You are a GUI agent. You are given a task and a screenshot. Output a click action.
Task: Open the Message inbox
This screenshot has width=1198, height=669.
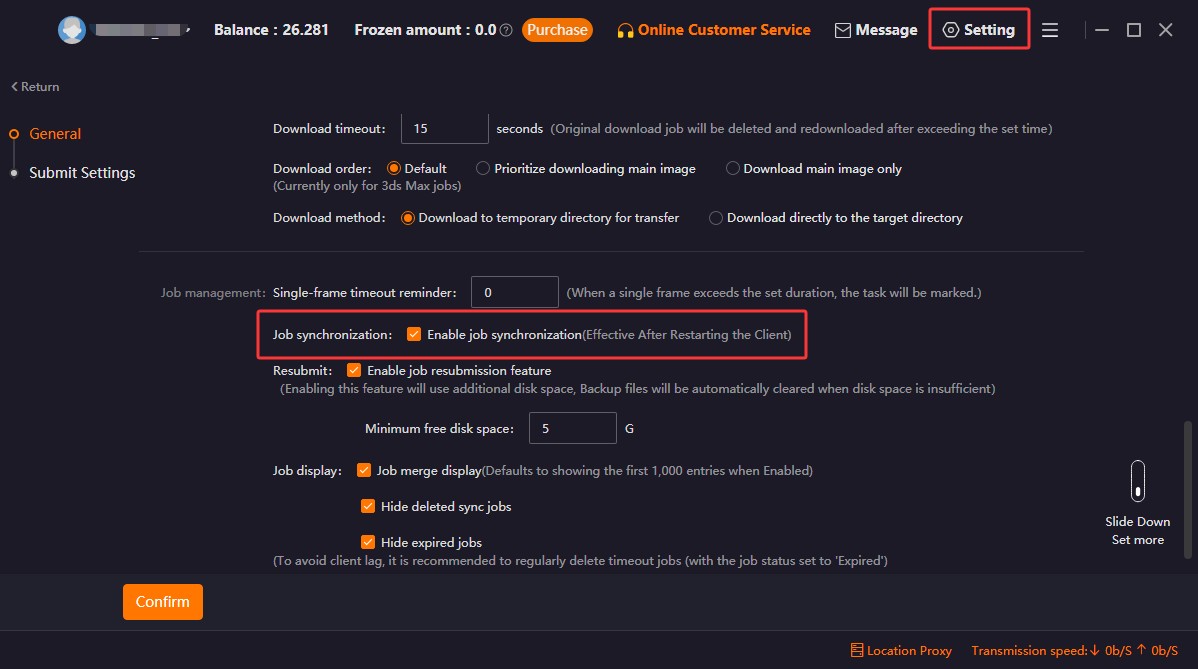point(875,29)
